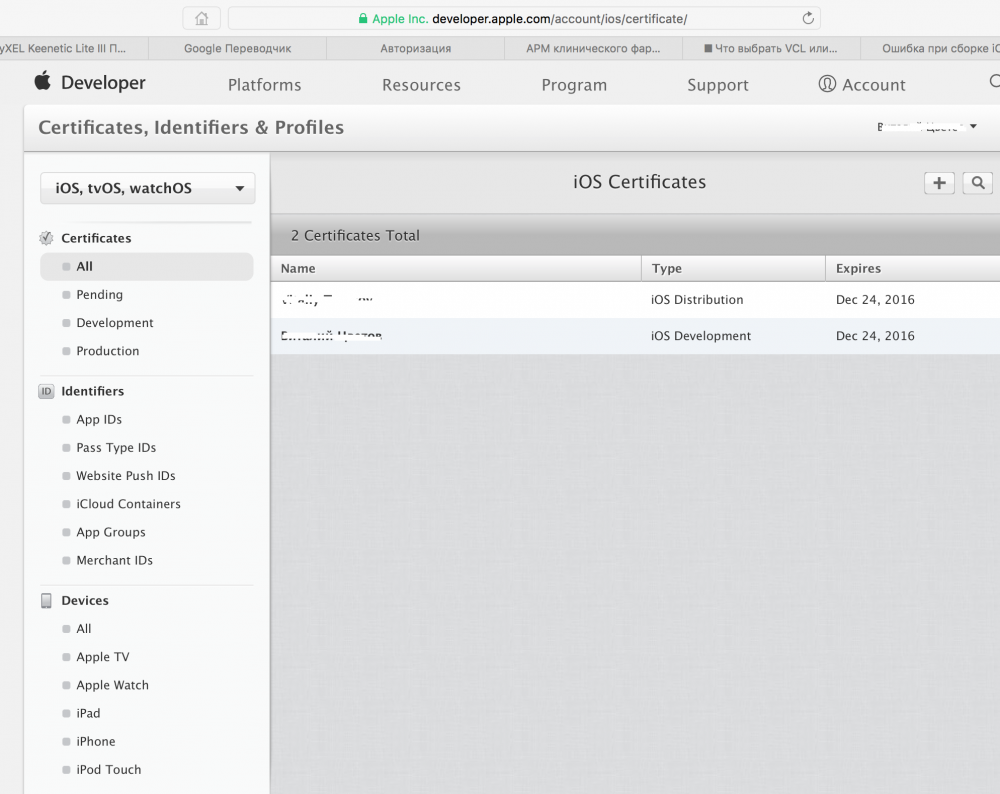Switch to the Авторизация tab
Screen dimensions: 1000x794
point(415,48)
